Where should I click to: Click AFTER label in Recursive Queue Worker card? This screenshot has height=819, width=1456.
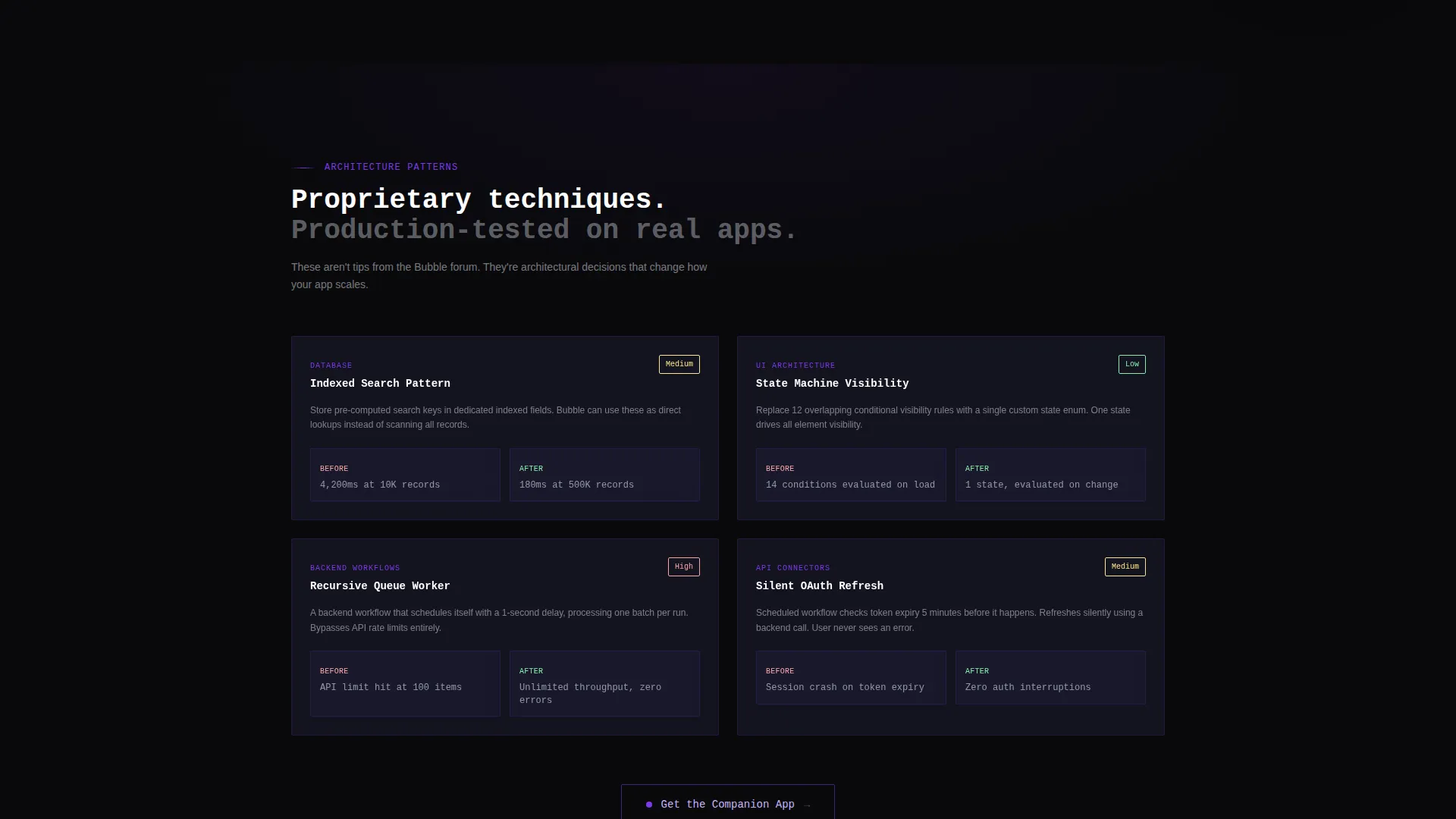point(531,671)
